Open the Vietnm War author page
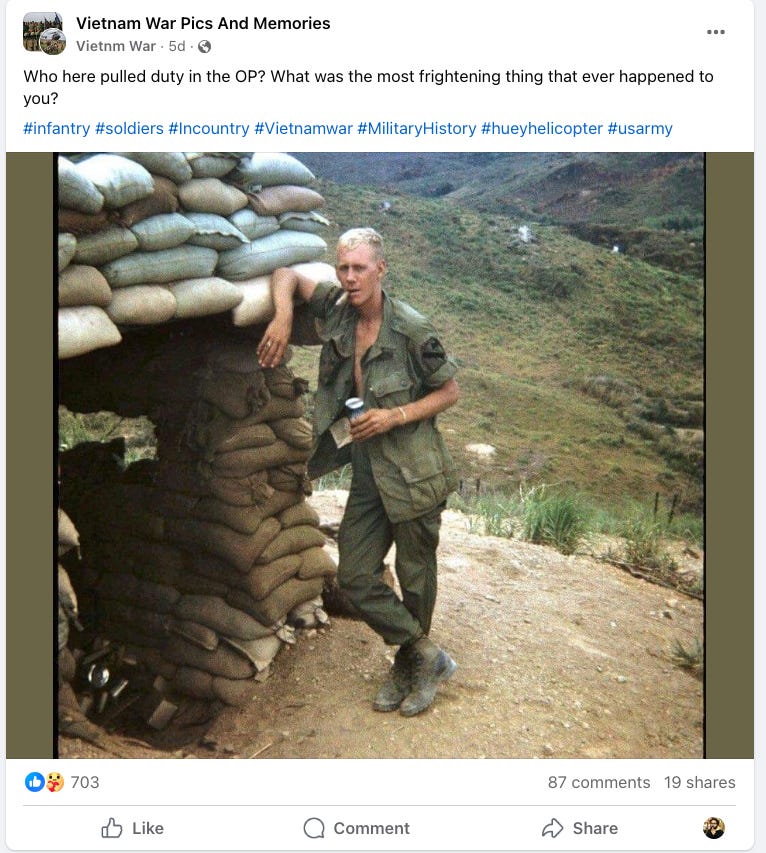Viewport: 766px width, 853px height. pos(116,46)
